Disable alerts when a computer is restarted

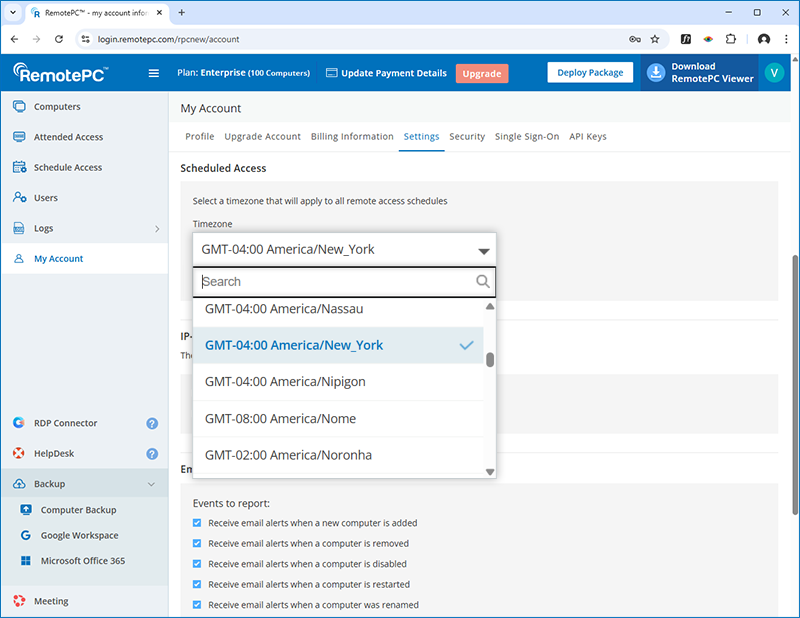point(197,585)
